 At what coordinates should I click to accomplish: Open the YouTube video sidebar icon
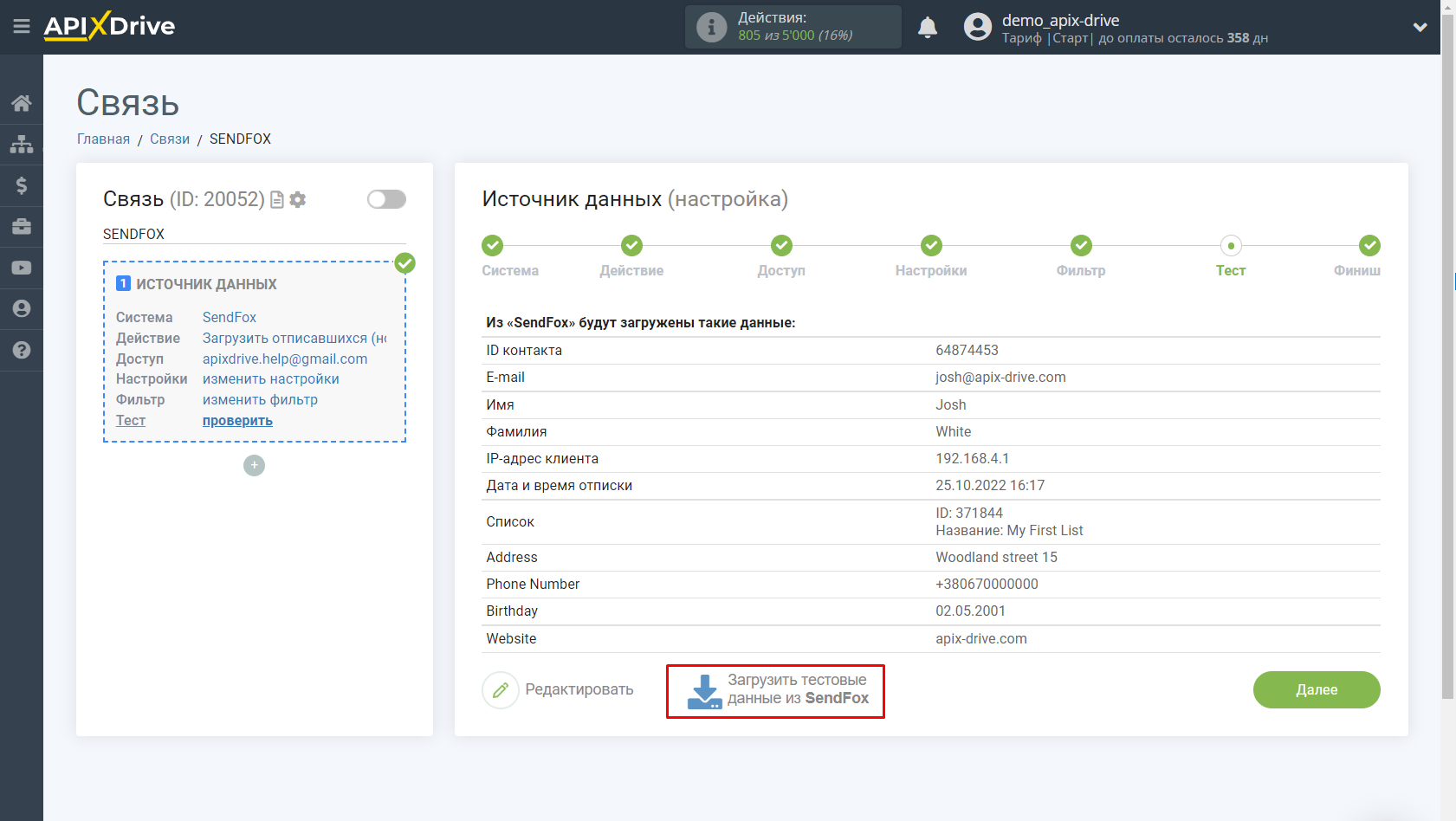click(22, 268)
